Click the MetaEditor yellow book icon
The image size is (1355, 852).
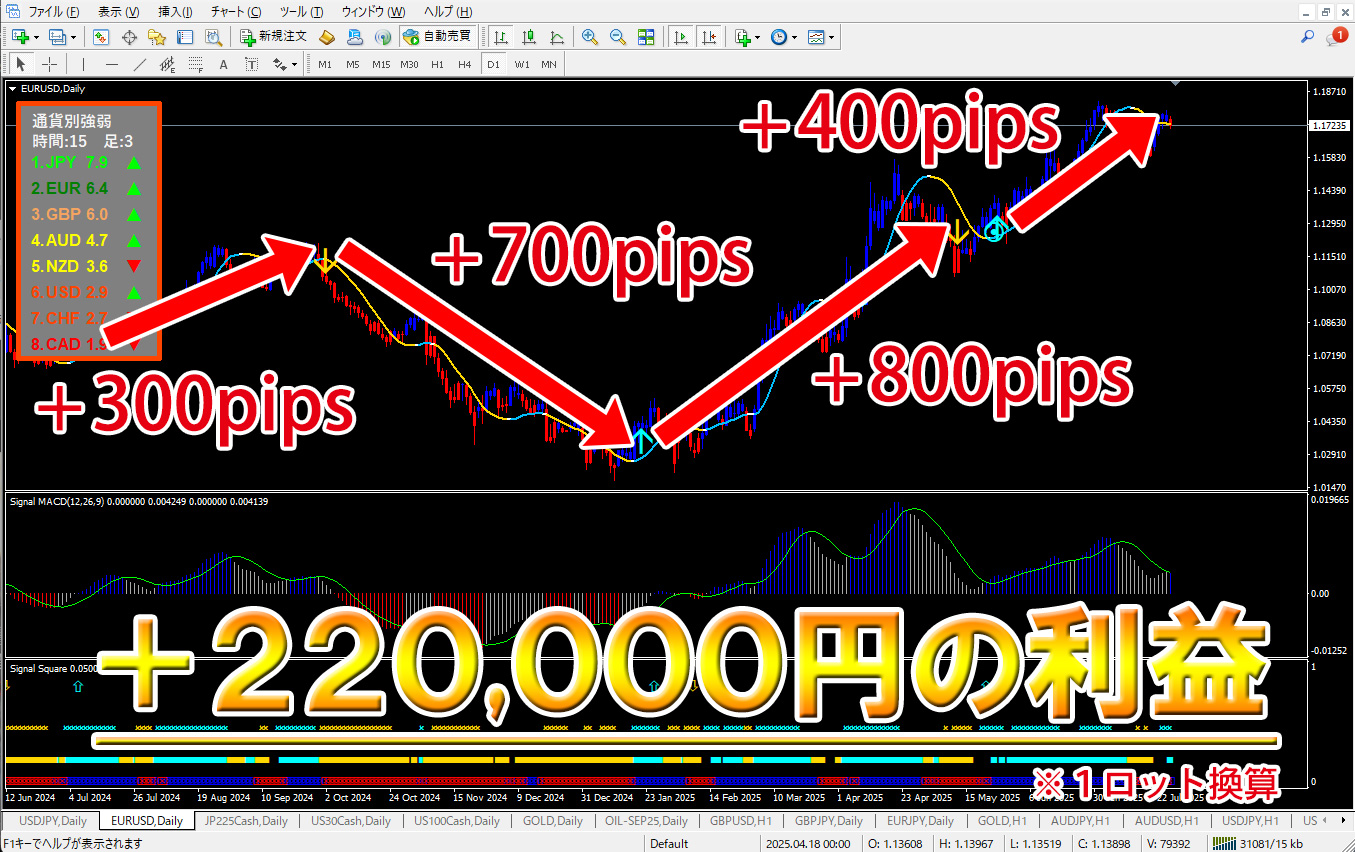click(x=327, y=37)
